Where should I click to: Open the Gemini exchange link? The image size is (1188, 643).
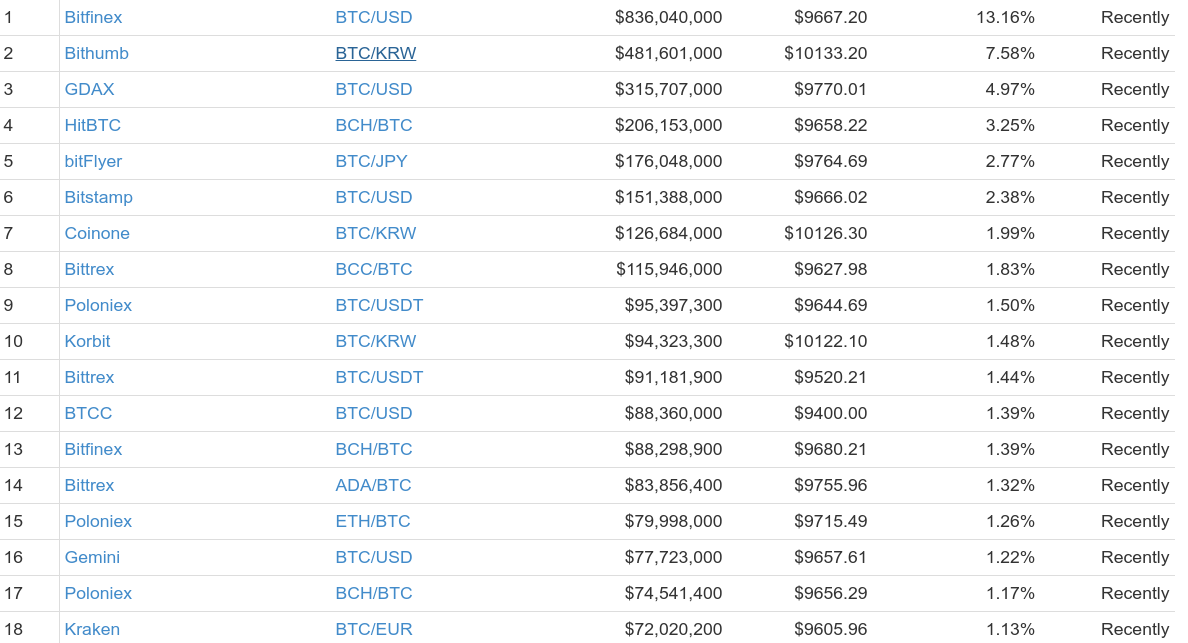tap(92, 557)
